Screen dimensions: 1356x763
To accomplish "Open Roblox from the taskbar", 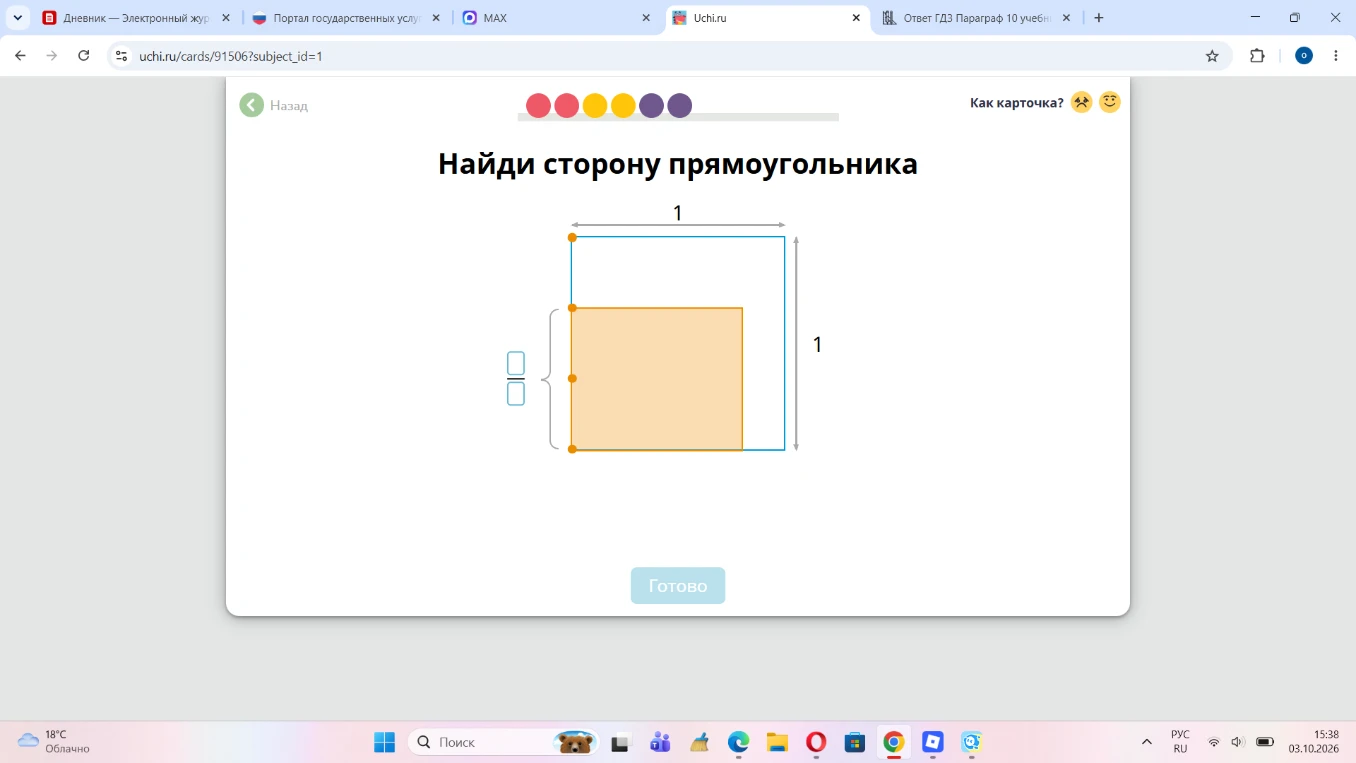I will (x=933, y=742).
